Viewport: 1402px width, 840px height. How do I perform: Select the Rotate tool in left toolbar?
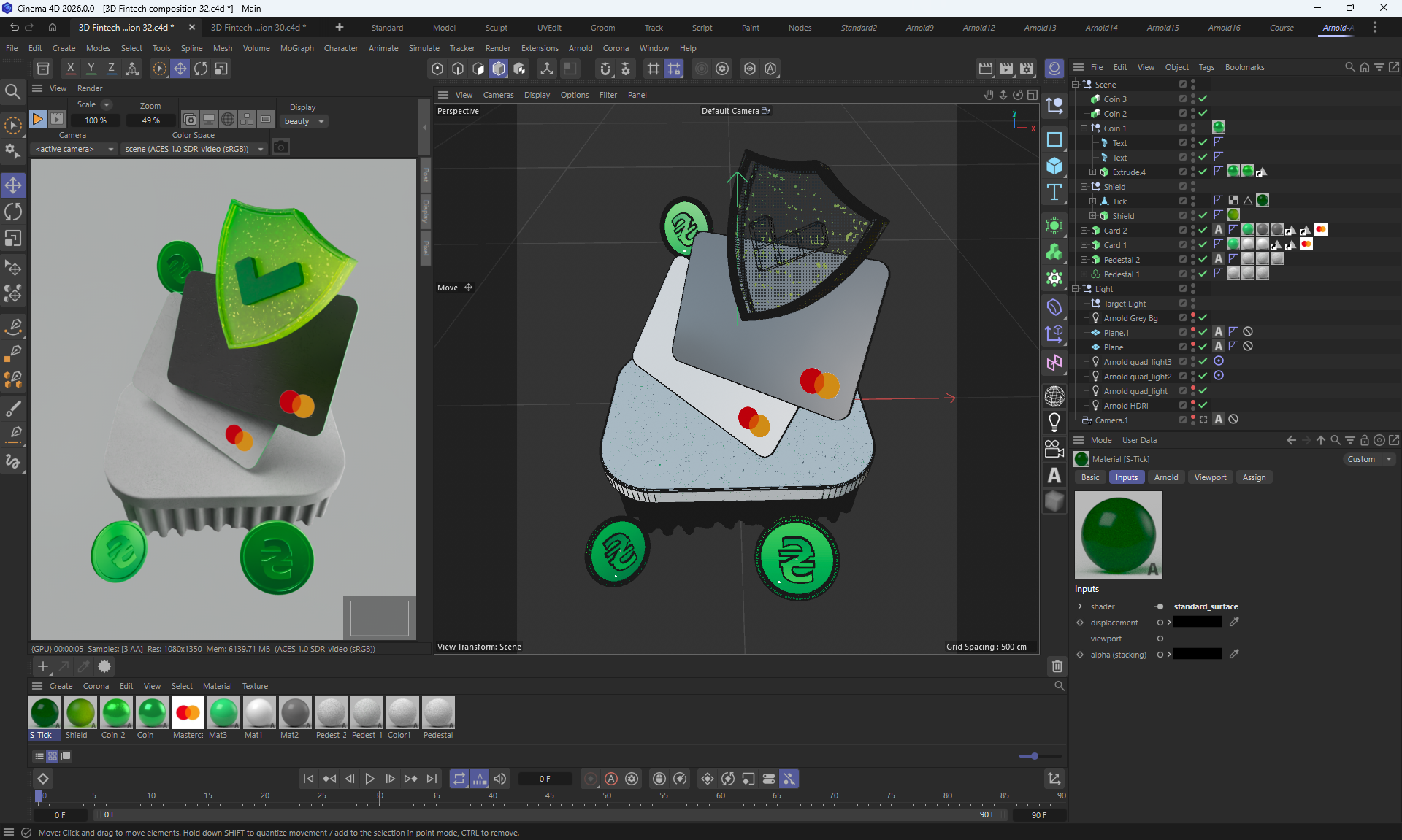pyautogui.click(x=13, y=212)
